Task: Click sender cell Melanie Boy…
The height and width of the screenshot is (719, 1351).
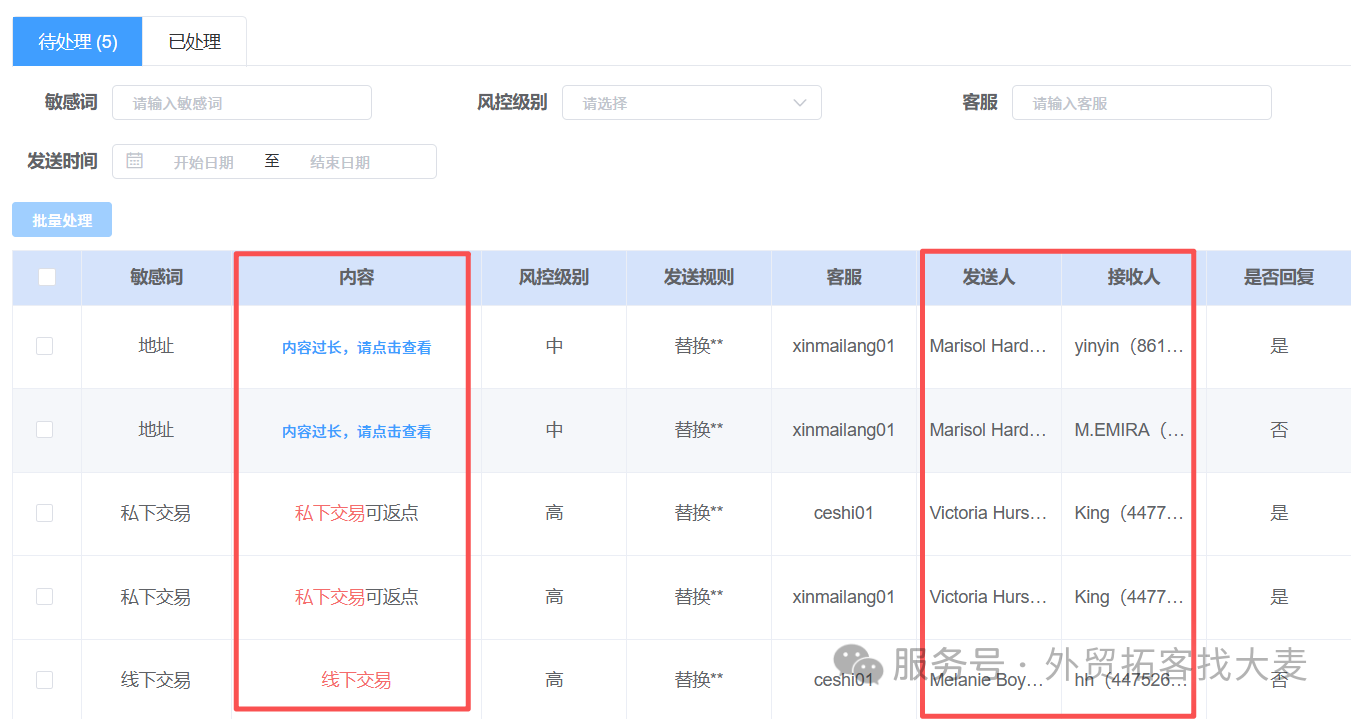Action: [x=988, y=680]
